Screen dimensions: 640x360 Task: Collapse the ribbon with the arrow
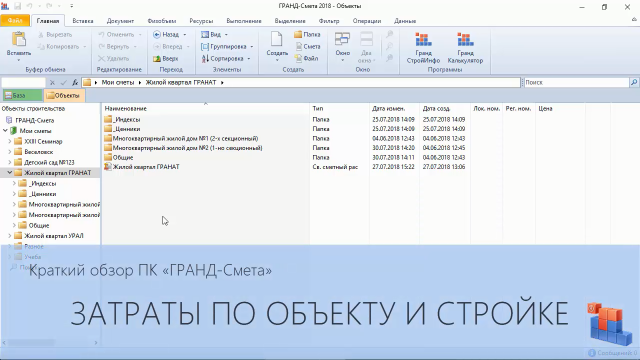[634, 19]
